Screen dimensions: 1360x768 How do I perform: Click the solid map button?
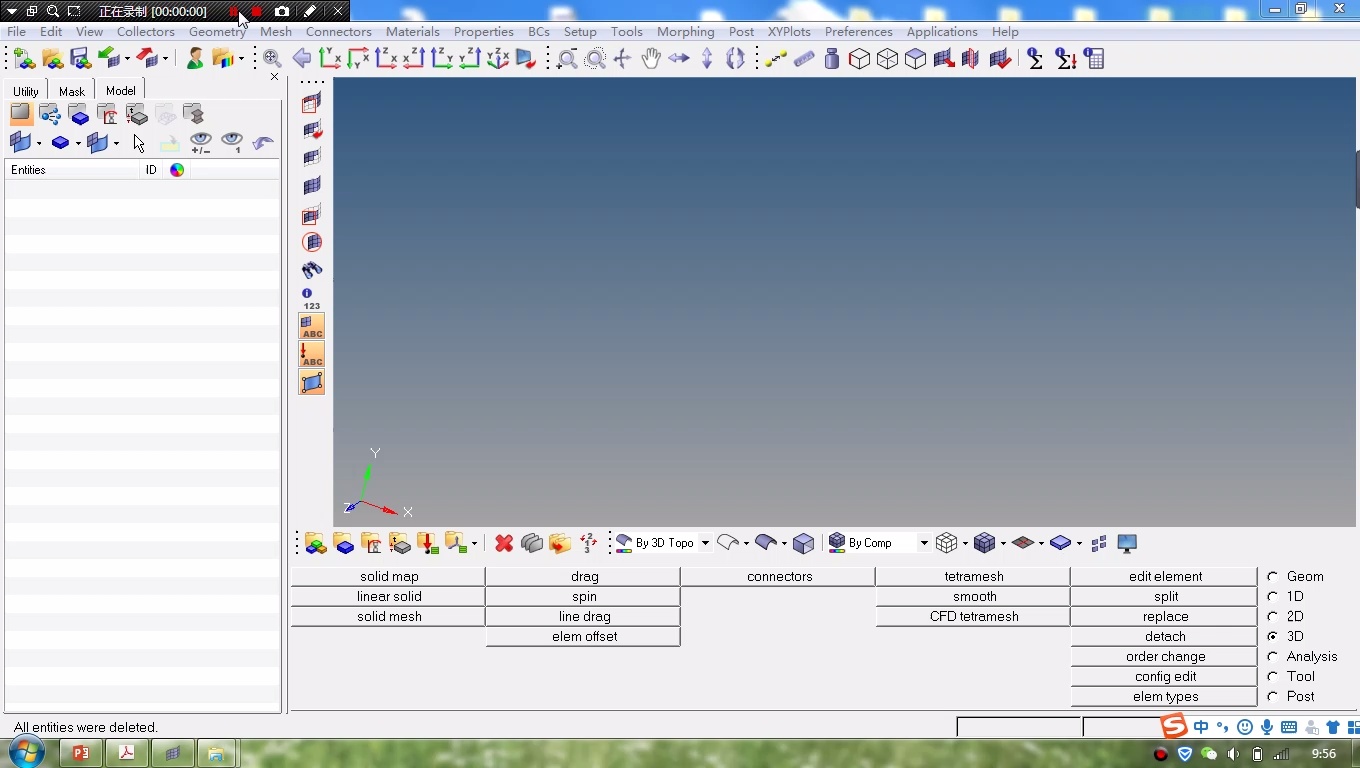click(x=389, y=577)
